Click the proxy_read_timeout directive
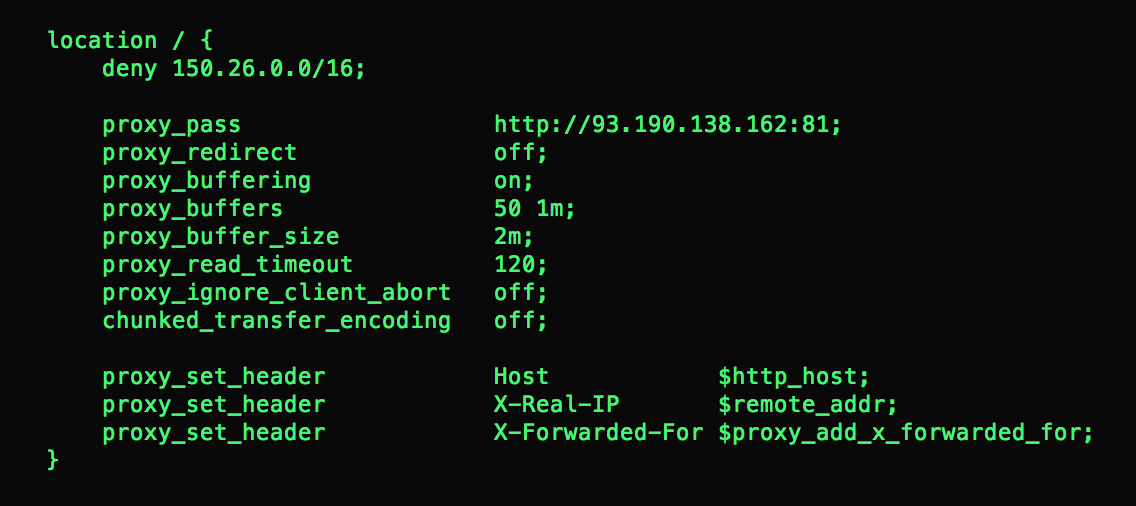 227,265
